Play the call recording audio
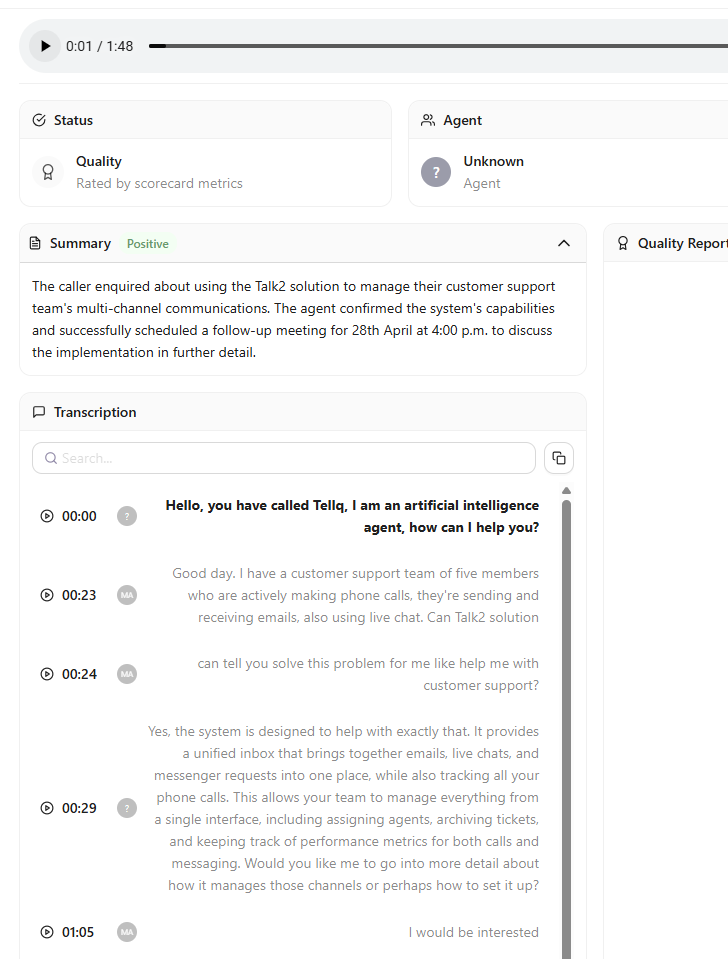Image resolution: width=728 pixels, height=959 pixels. pyautogui.click(x=45, y=46)
